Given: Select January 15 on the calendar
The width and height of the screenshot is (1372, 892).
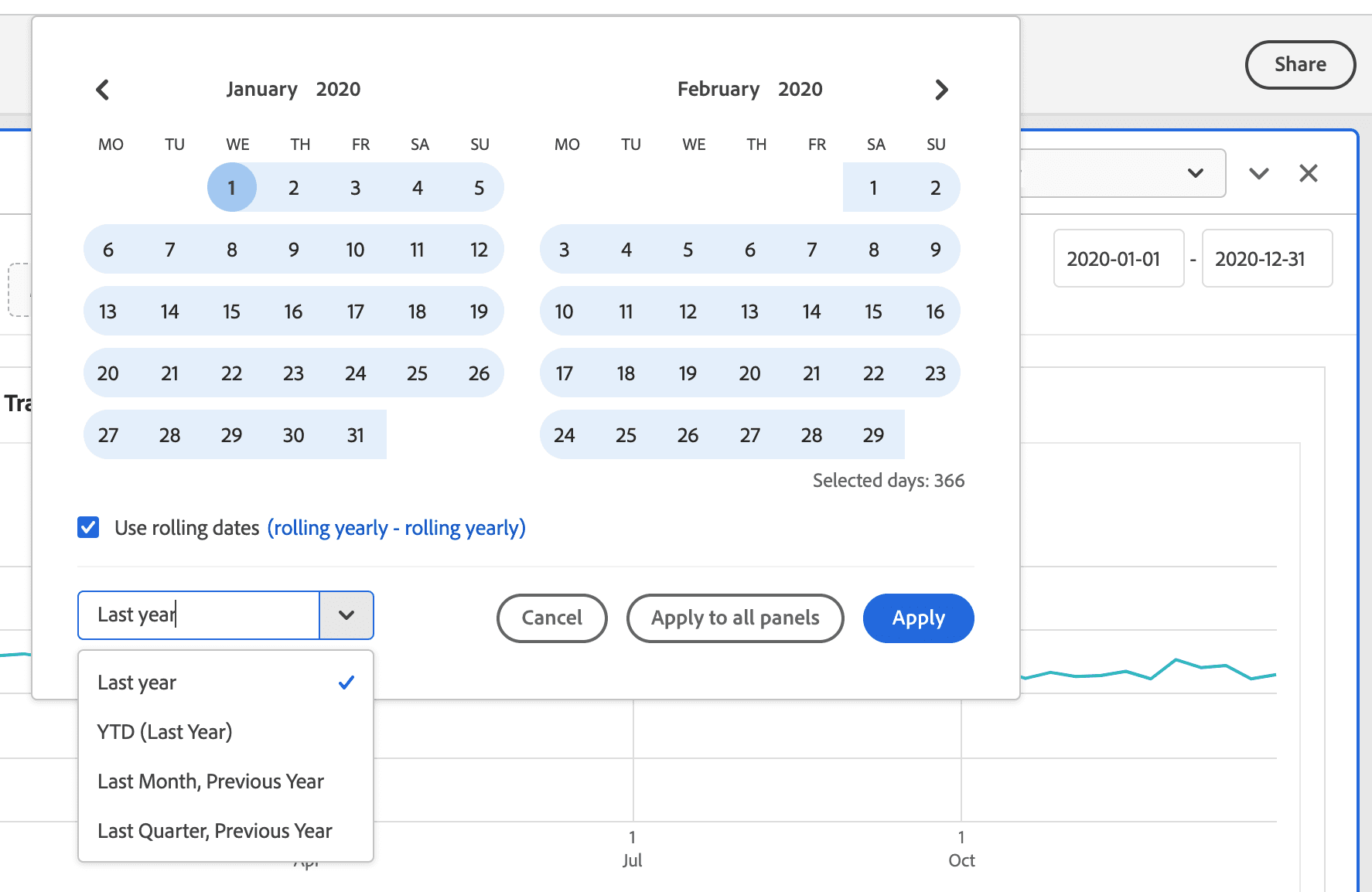Looking at the screenshot, I should coord(231,311).
